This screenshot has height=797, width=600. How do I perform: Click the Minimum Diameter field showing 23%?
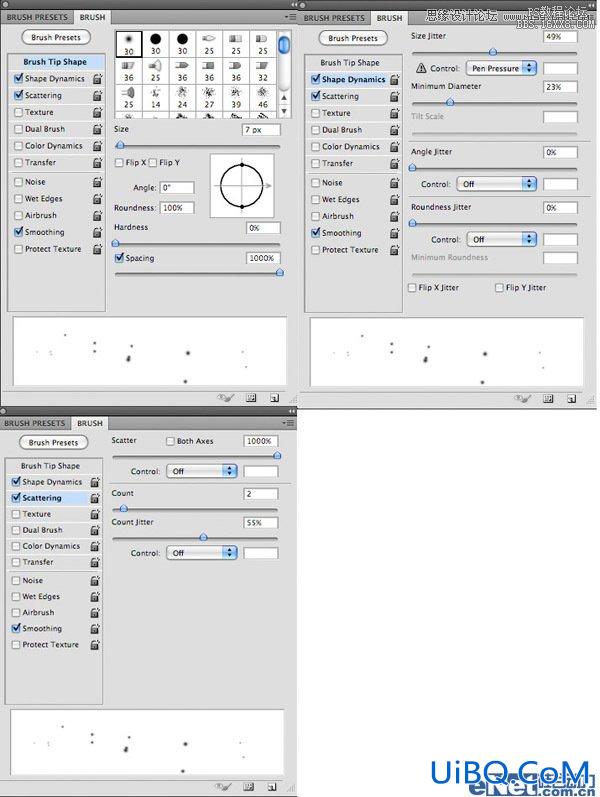click(x=560, y=87)
